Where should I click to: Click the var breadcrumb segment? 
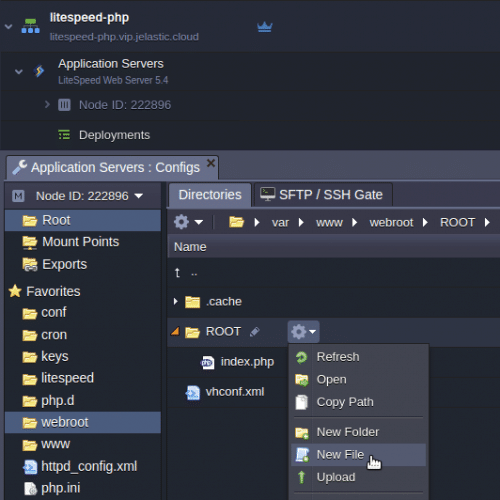(280, 223)
